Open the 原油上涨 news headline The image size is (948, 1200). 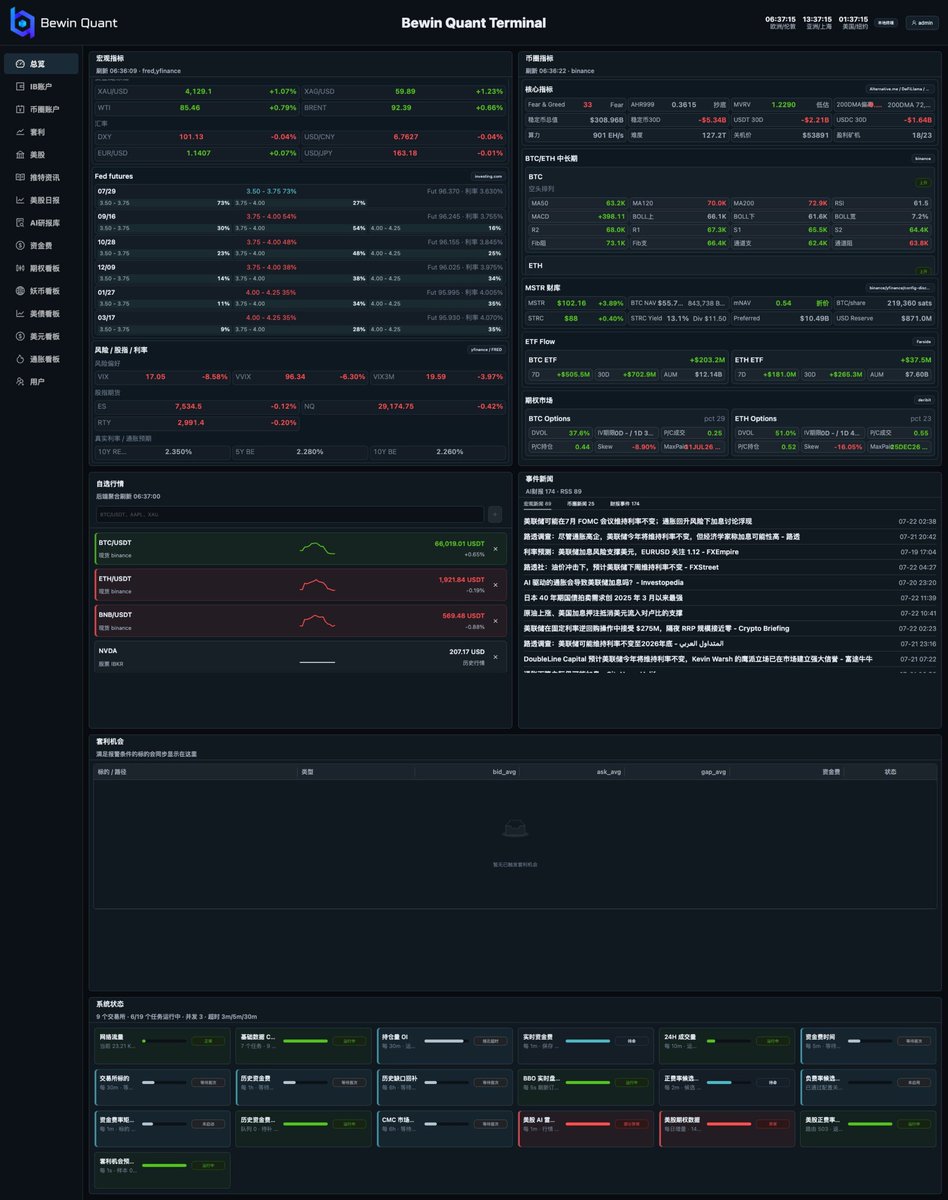coord(603,613)
